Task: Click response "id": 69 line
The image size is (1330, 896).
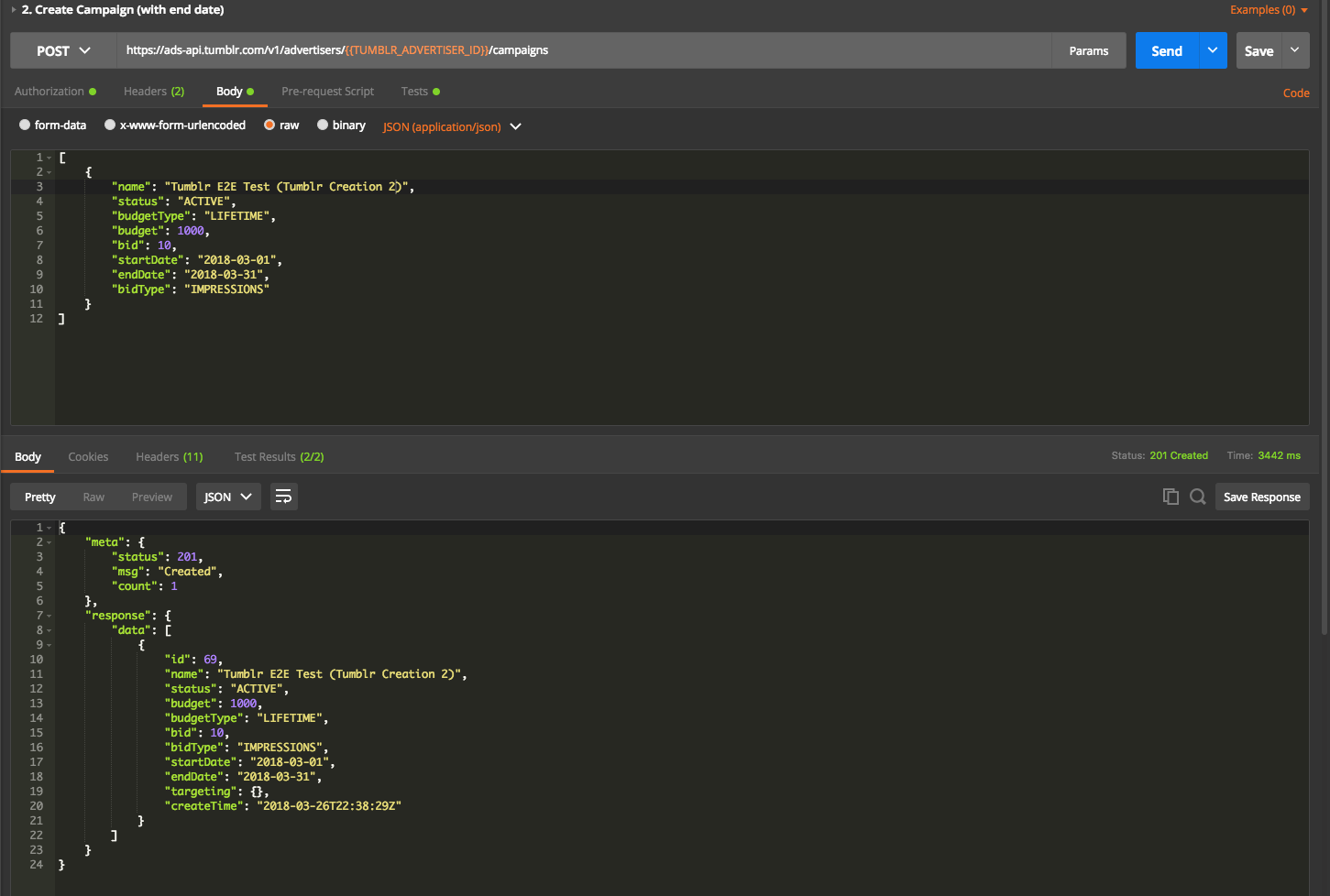Action: 193,660
